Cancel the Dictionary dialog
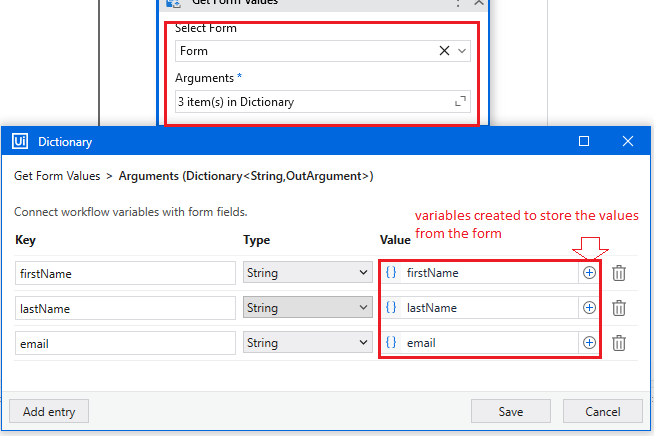The width and height of the screenshot is (656, 437). [602, 411]
